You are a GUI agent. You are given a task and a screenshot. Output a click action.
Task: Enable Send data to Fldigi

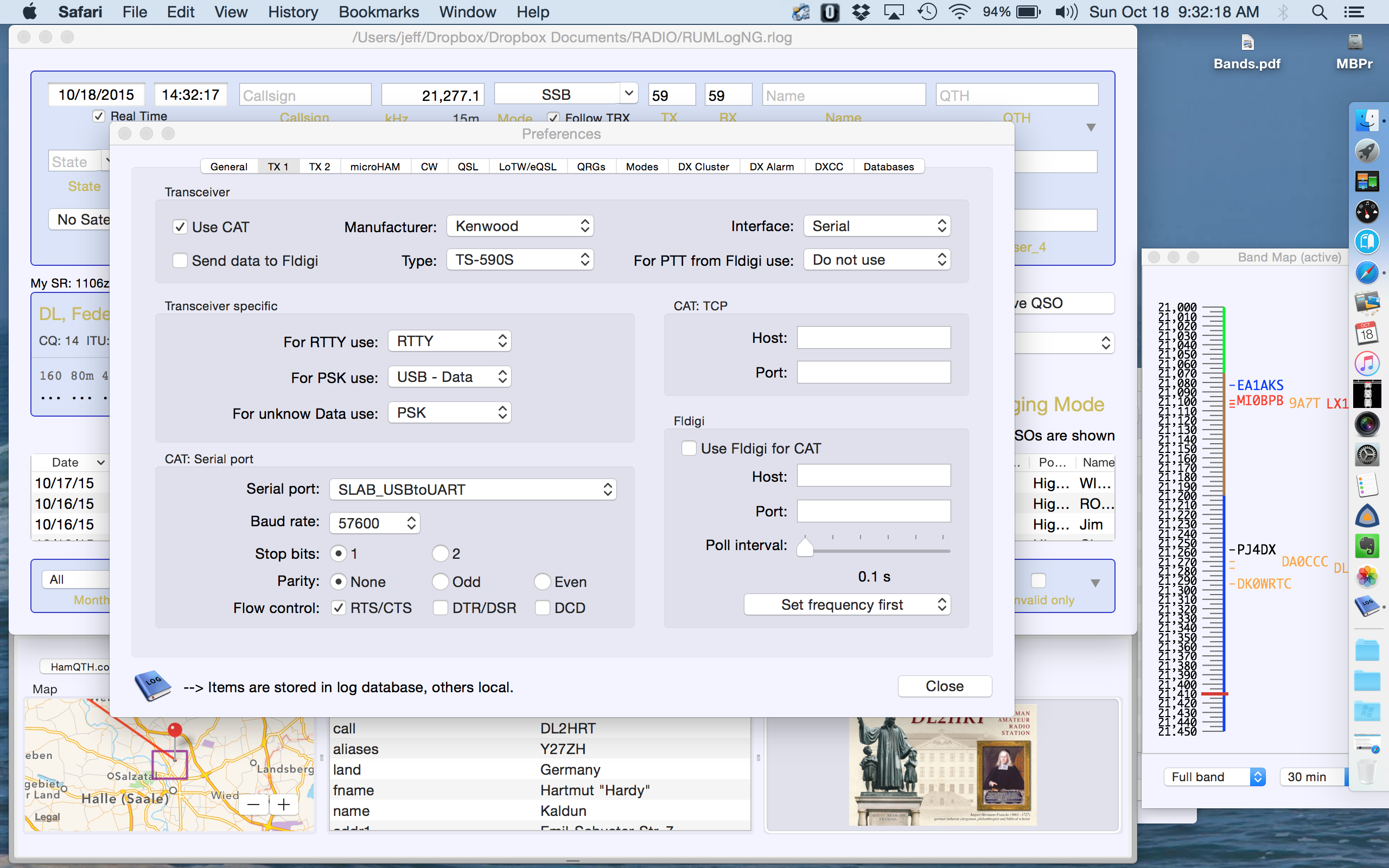(x=180, y=260)
